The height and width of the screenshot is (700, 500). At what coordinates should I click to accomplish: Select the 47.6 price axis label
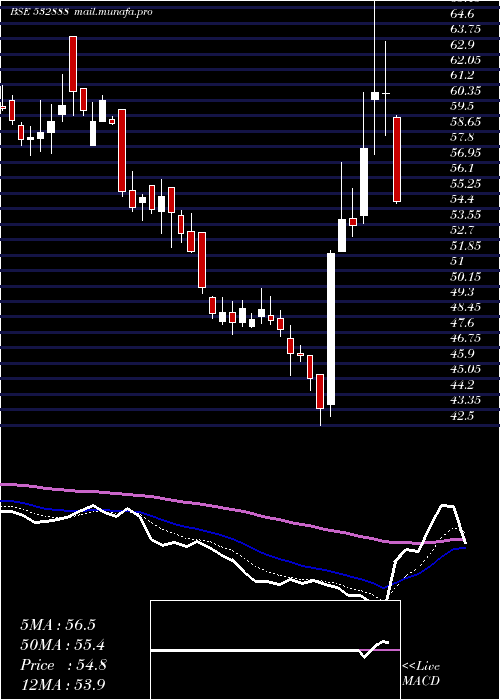[462, 322]
